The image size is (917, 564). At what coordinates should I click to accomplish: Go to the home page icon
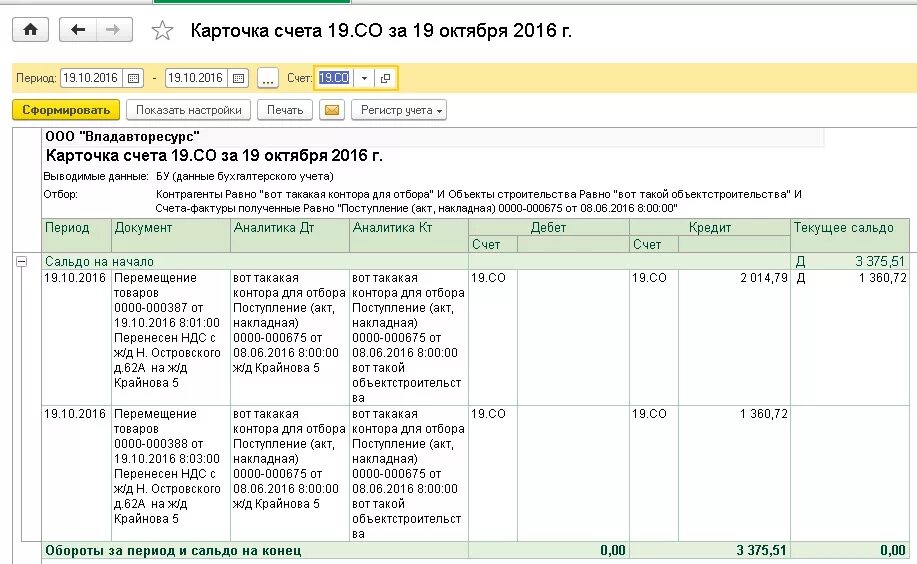[30, 30]
